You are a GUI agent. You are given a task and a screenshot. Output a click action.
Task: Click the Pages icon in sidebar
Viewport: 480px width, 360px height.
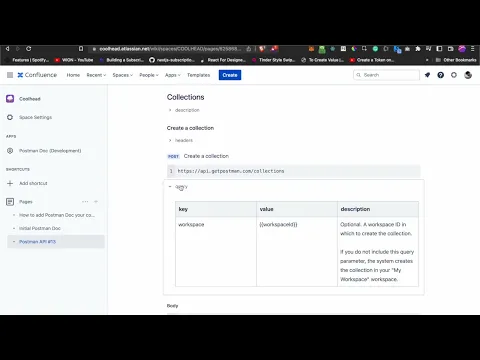[10, 202]
